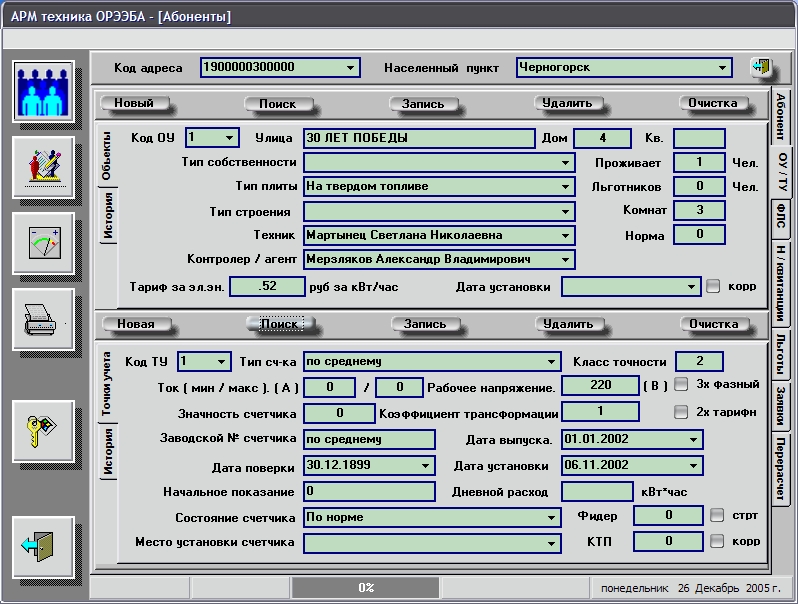Enable the 2х тарифн checkbox
798x604 pixels.
click(681, 412)
